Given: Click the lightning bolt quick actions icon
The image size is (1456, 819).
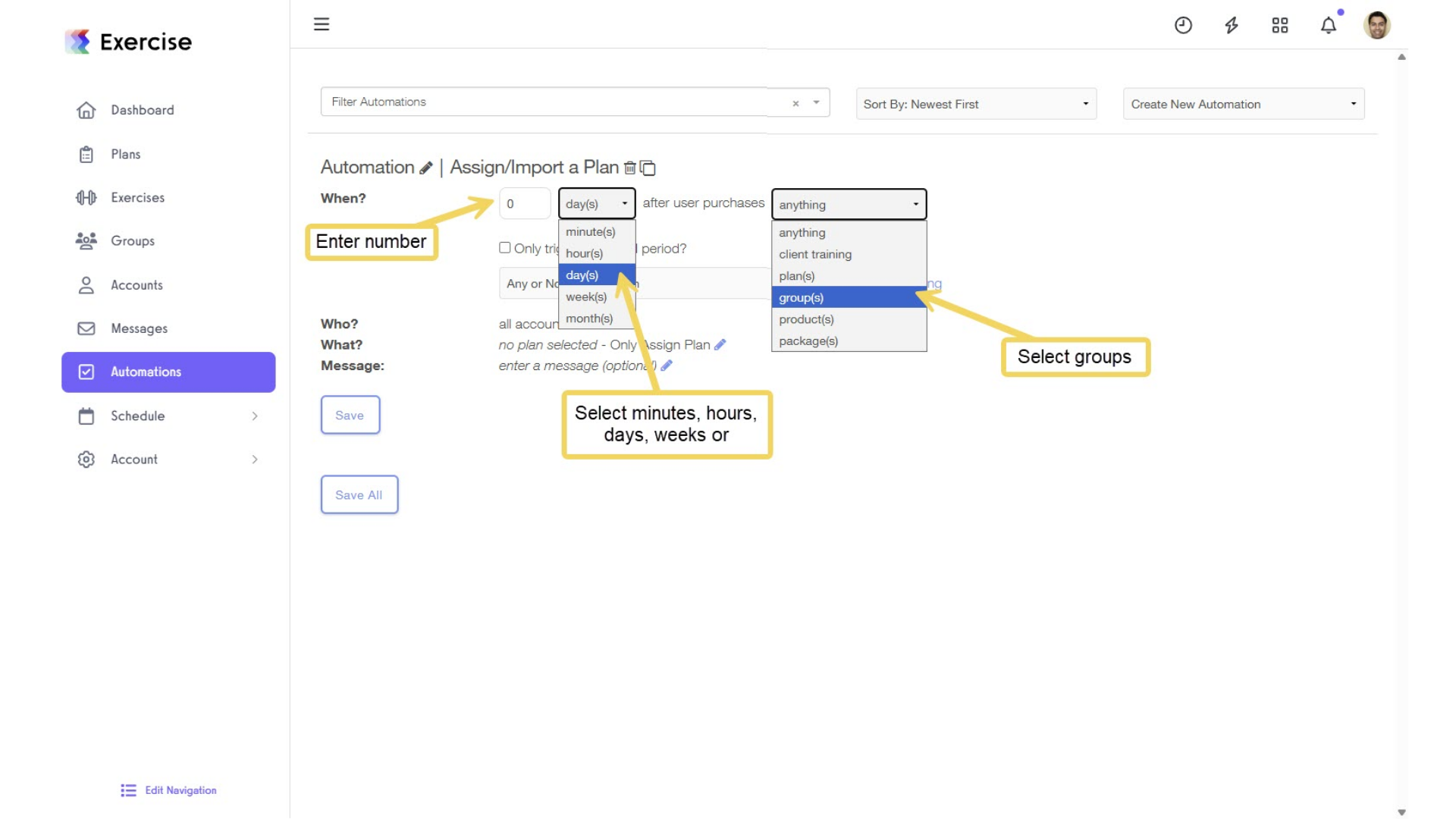Looking at the screenshot, I should [1232, 26].
